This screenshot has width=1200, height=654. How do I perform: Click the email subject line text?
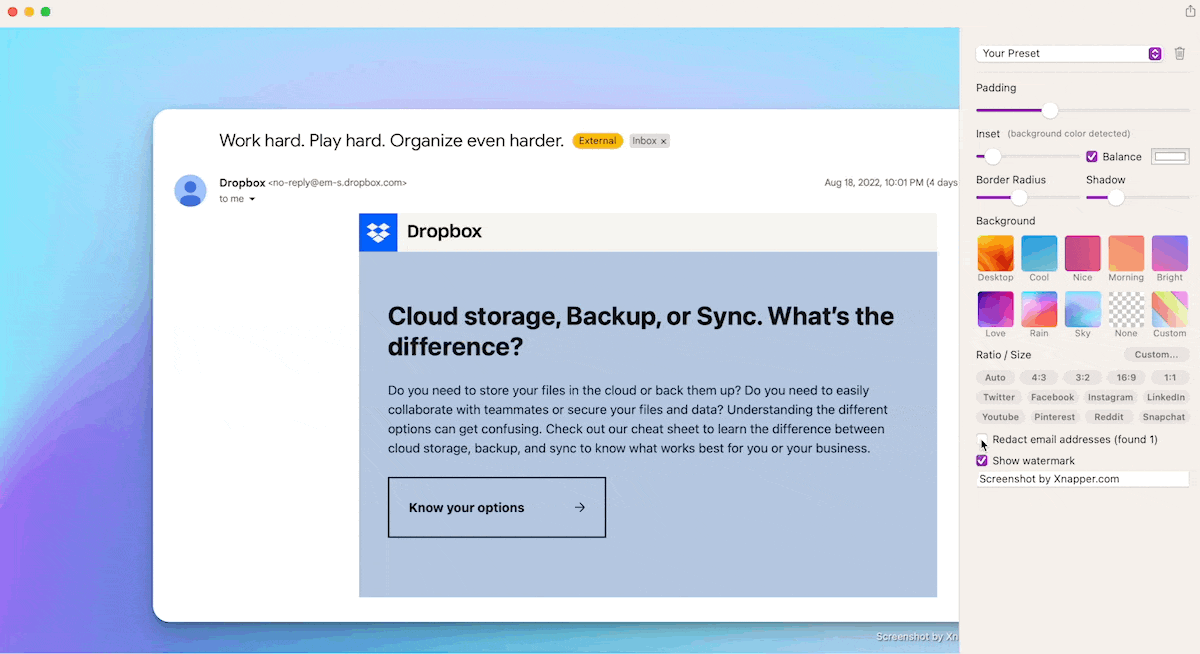tap(392, 140)
